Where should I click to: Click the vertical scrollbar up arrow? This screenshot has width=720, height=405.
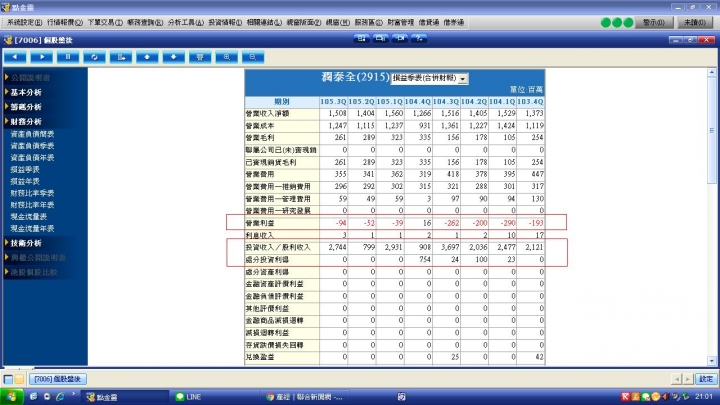pyautogui.click(x=712, y=72)
